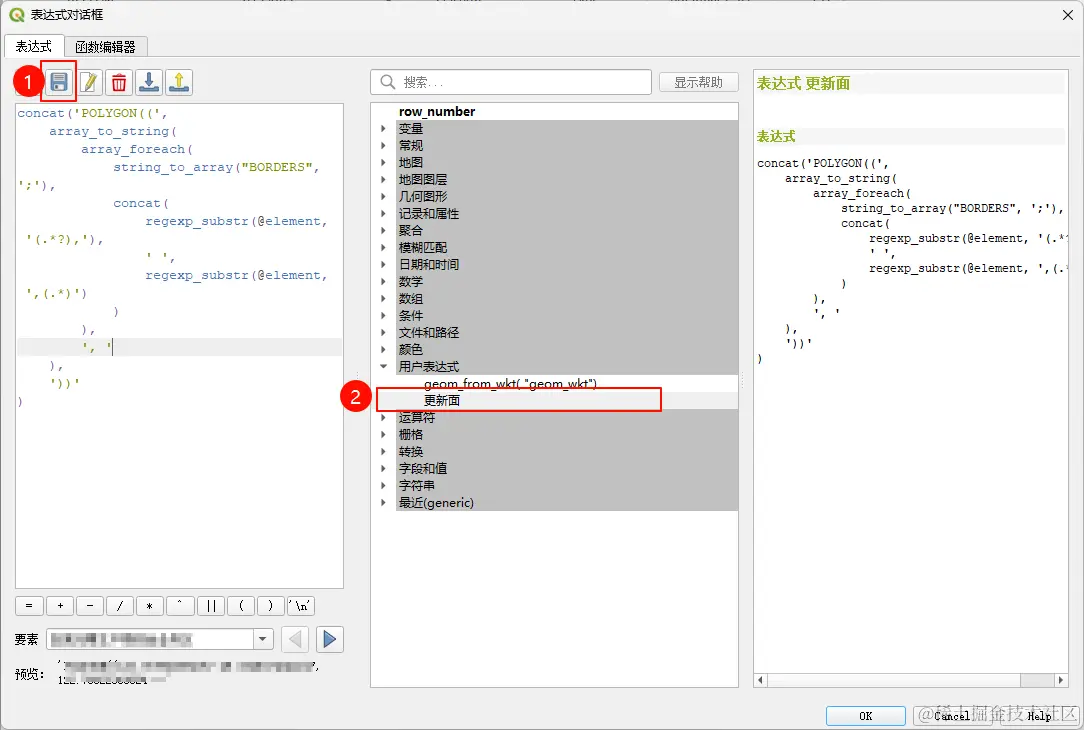The image size is (1084, 730).
Task: Click the 显示帮助 button
Action: point(698,82)
